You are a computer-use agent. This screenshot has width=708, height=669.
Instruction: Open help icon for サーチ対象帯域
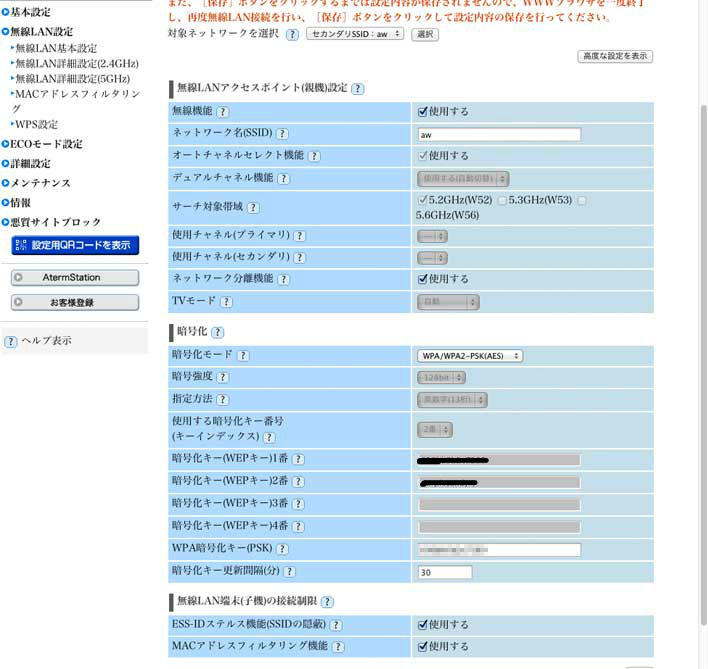(253, 208)
